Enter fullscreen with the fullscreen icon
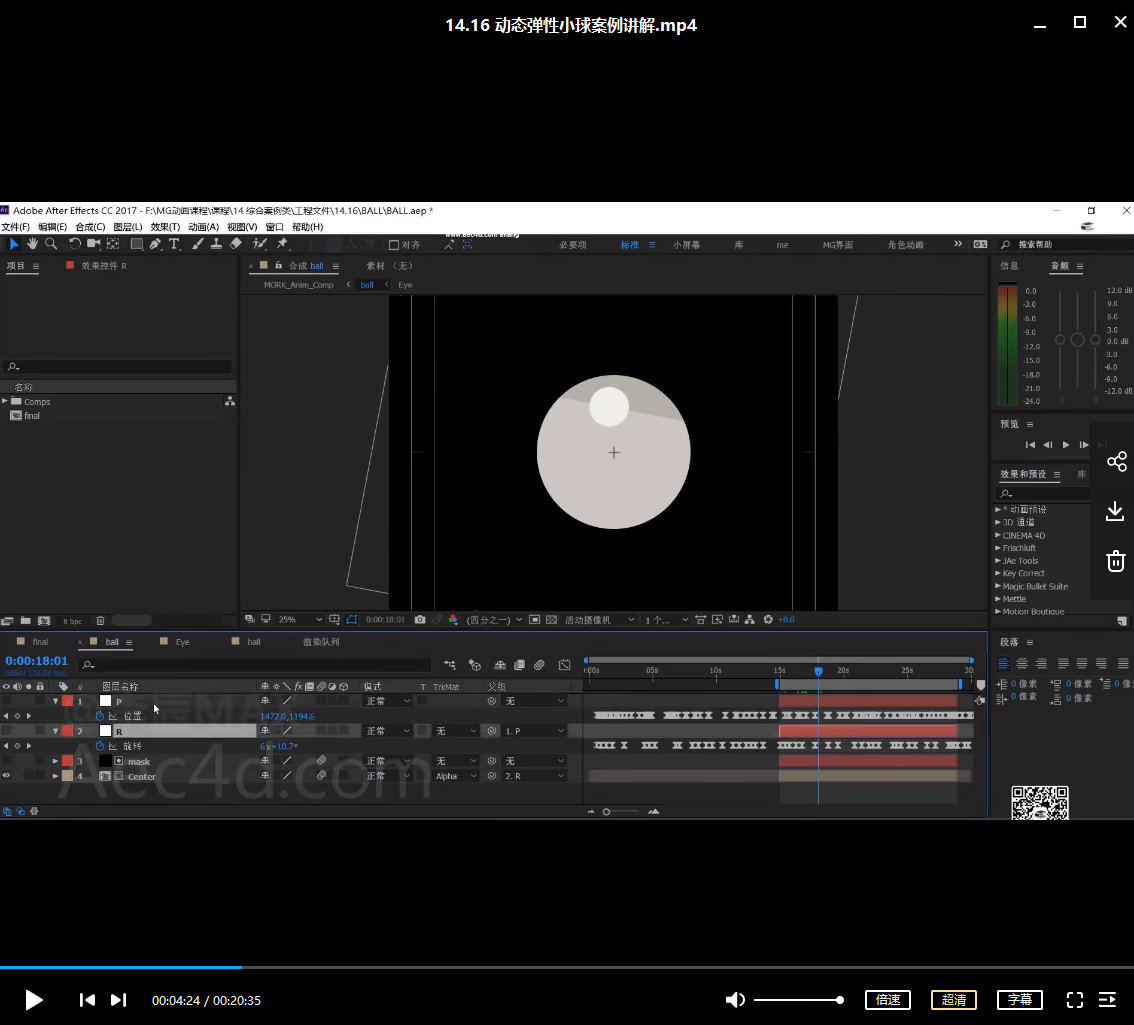This screenshot has height=1025, width=1134. (x=1075, y=999)
